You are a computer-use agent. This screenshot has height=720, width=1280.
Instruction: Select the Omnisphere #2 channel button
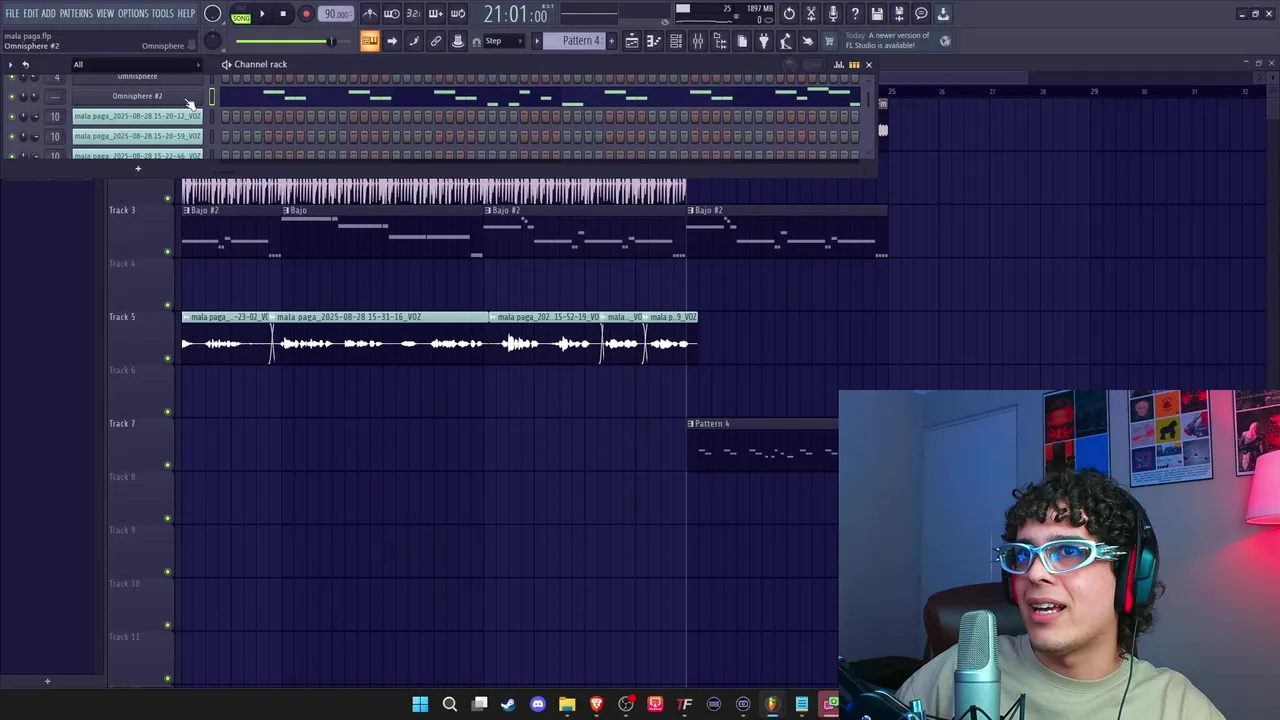click(137, 97)
